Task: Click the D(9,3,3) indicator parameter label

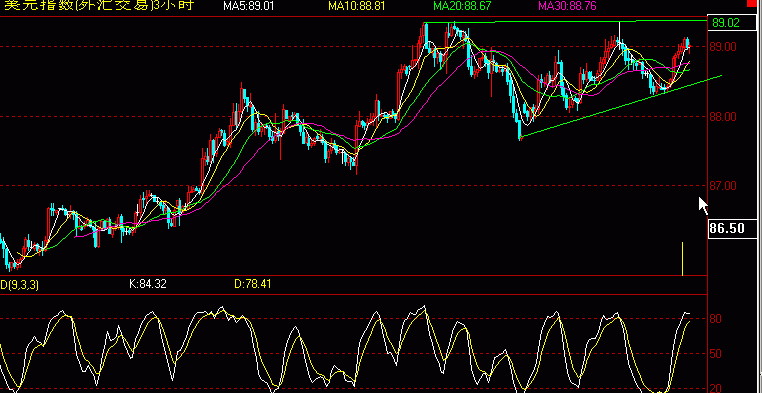Action: point(19,285)
